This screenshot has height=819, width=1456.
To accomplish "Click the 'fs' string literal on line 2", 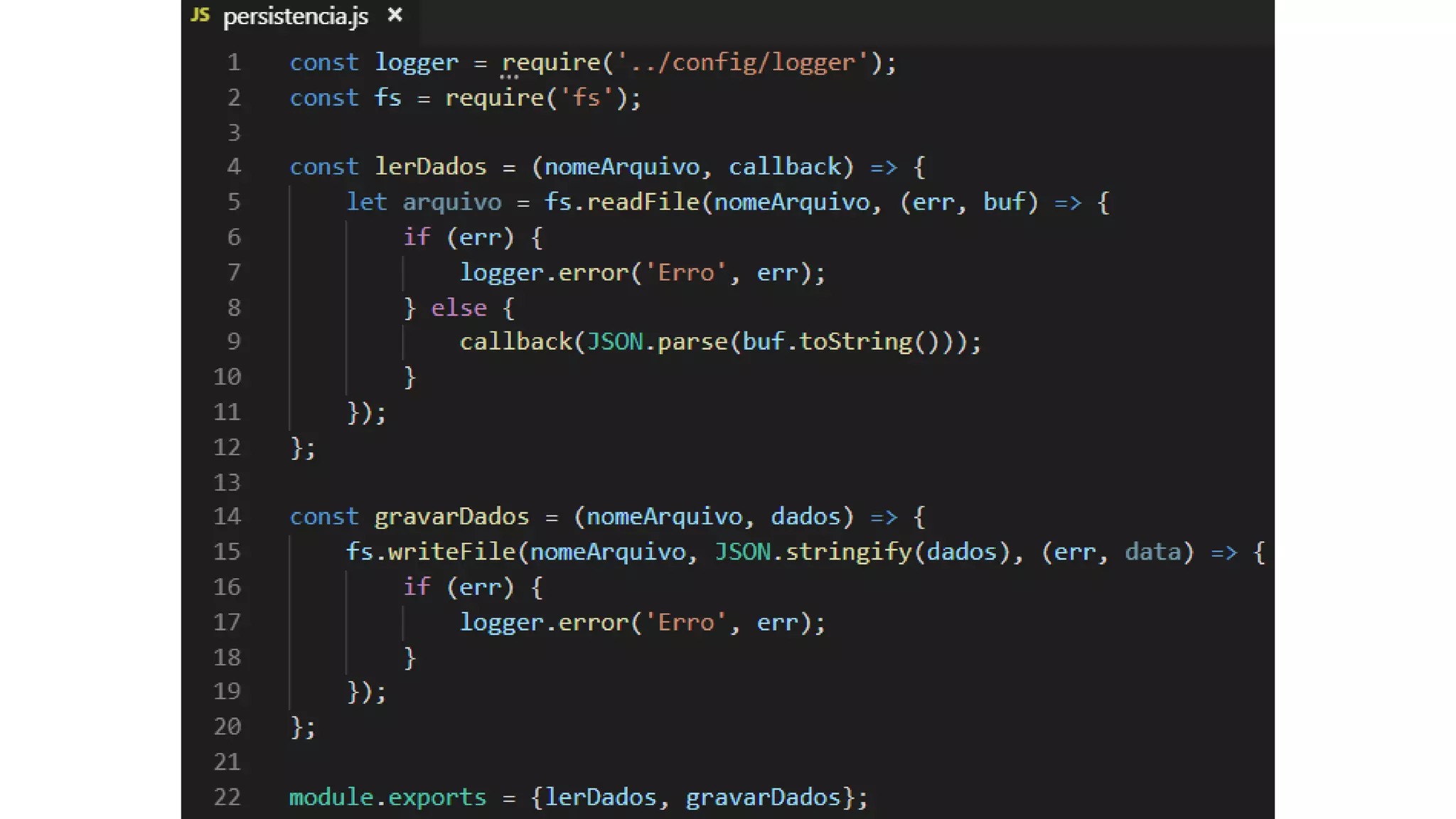I will pos(586,98).
